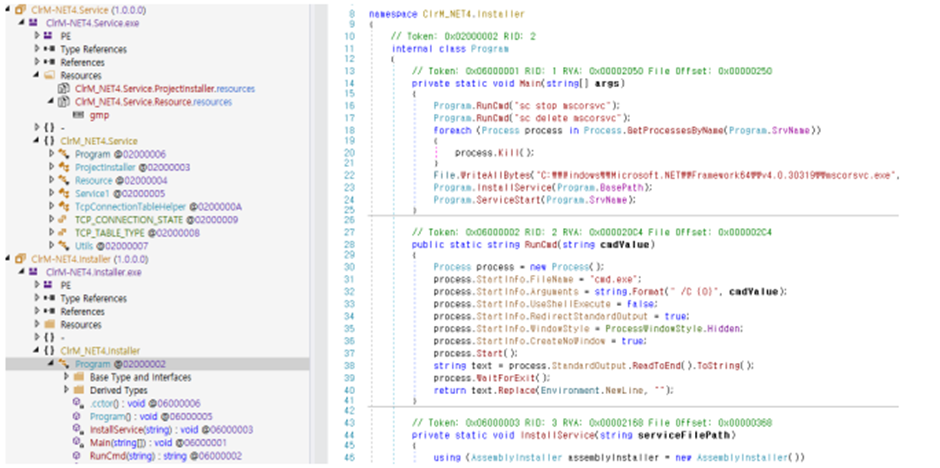This screenshot has height=468, width=940.
Task: Collapse the ClrM-NET4.Service assembly root node
Action: tap(6, 8)
